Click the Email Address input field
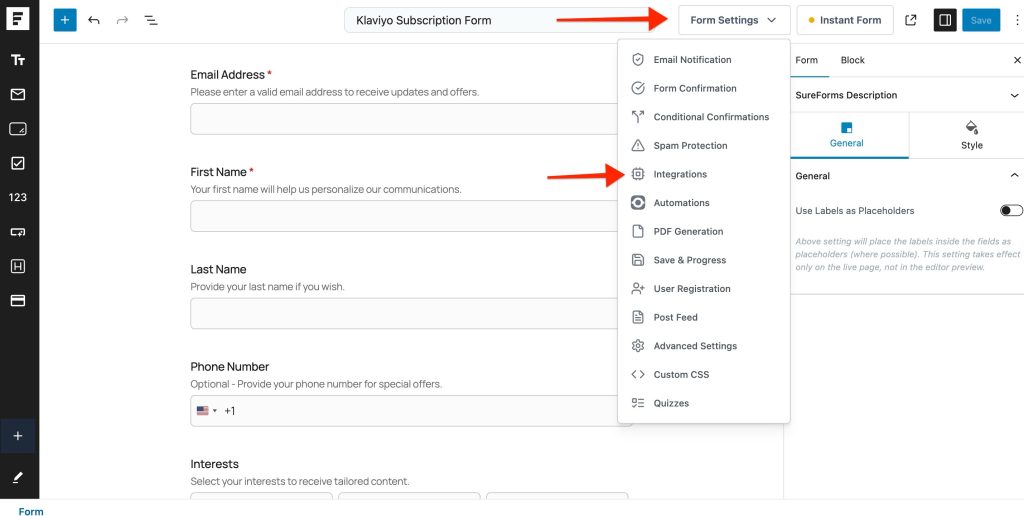This screenshot has height=516, width=1024. 405,119
